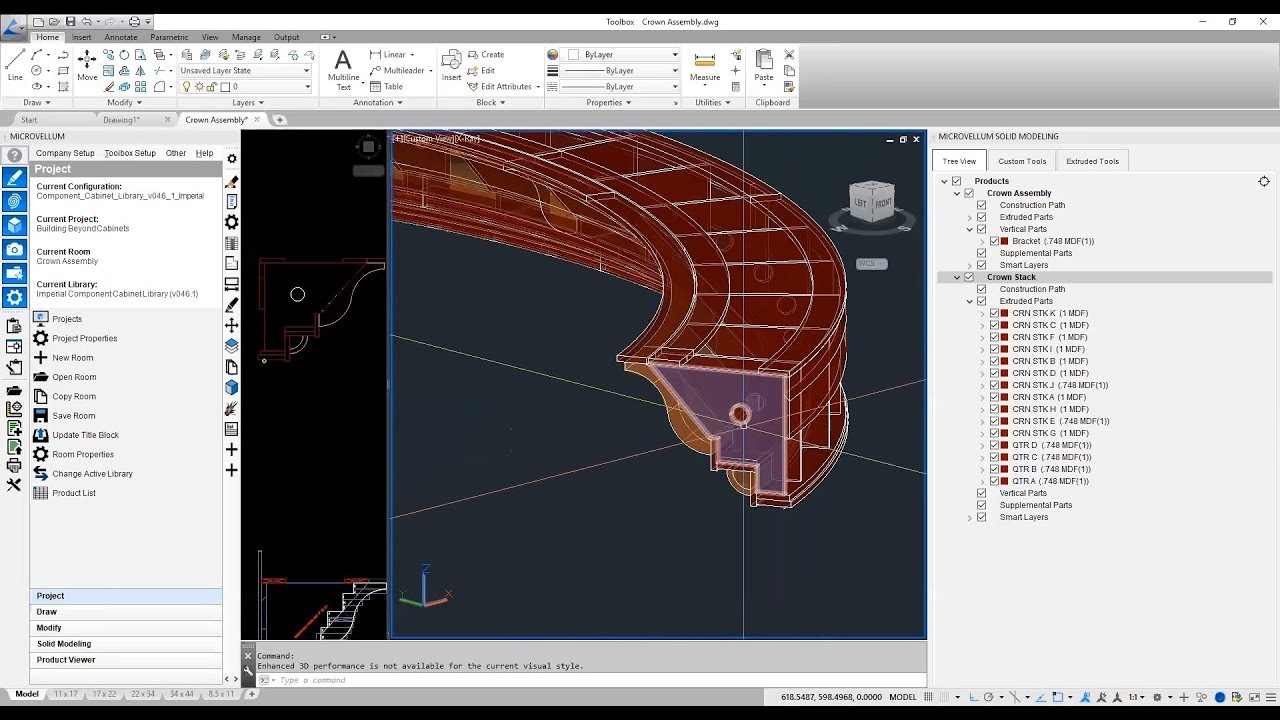Click red color swatch of QTR B

[x=1004, y=469]
